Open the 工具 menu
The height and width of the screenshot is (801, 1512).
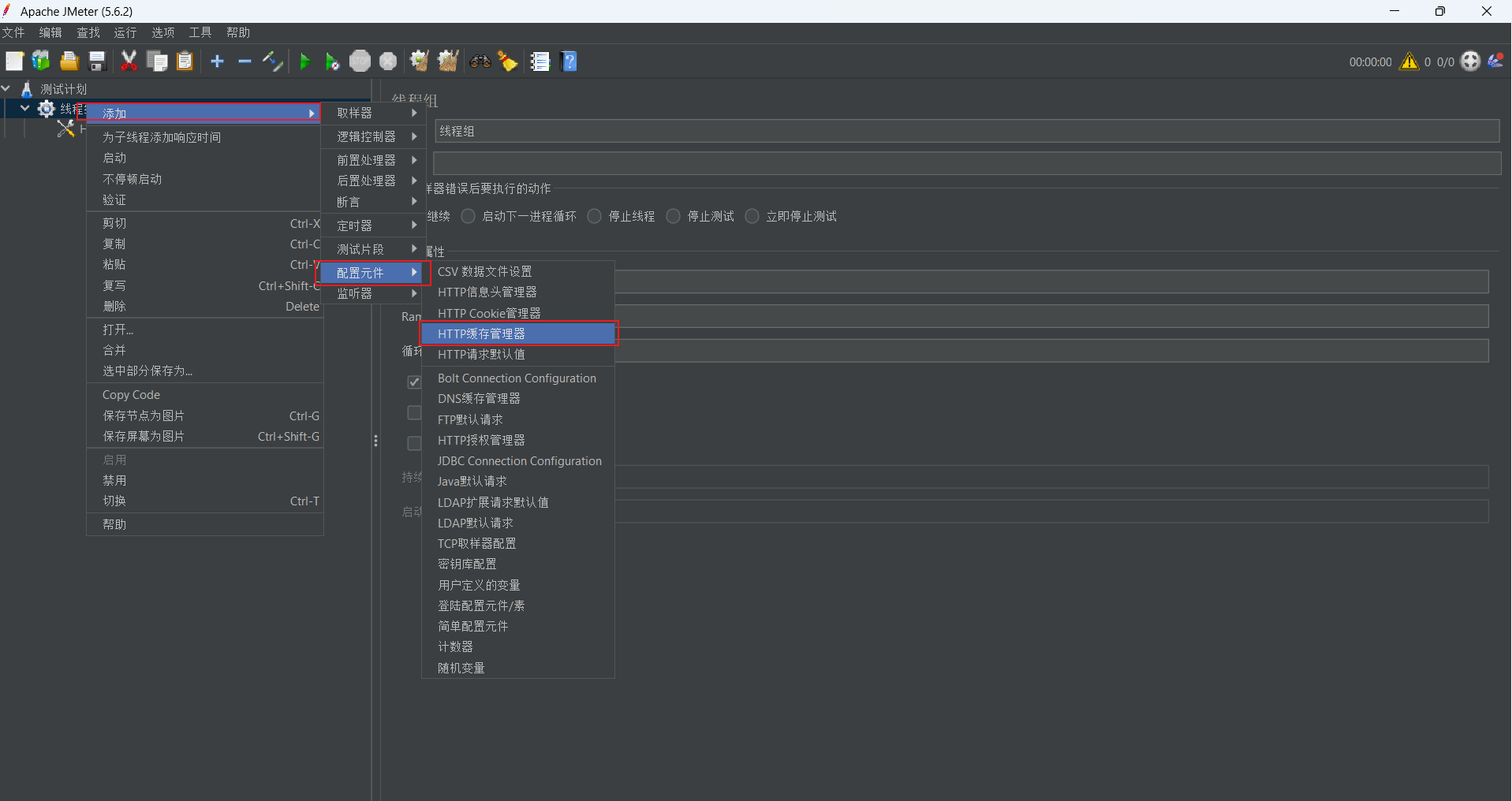click(x=200, y=32)
